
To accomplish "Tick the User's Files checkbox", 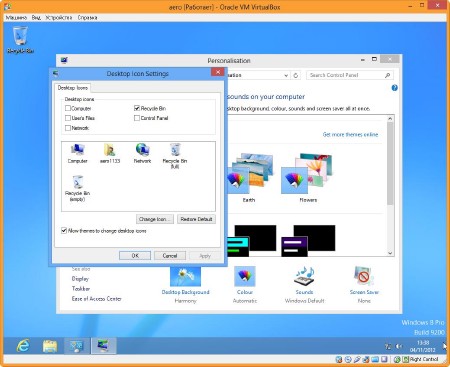I will 68,118.
